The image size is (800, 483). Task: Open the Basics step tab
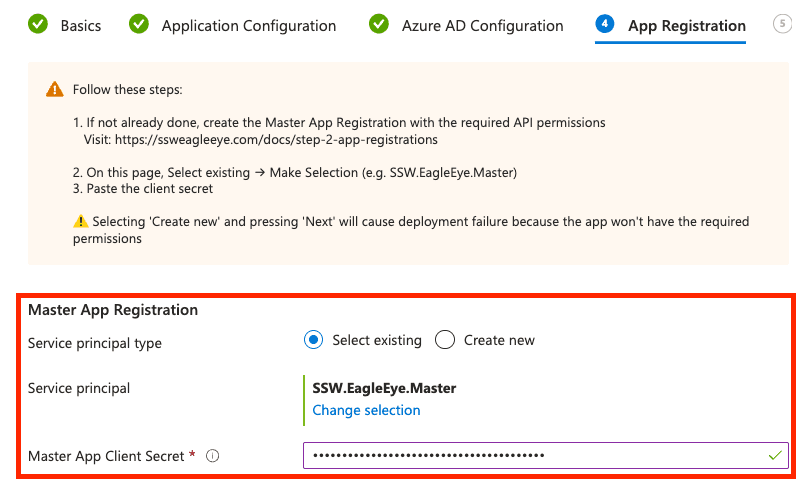[x=81, y=26]
